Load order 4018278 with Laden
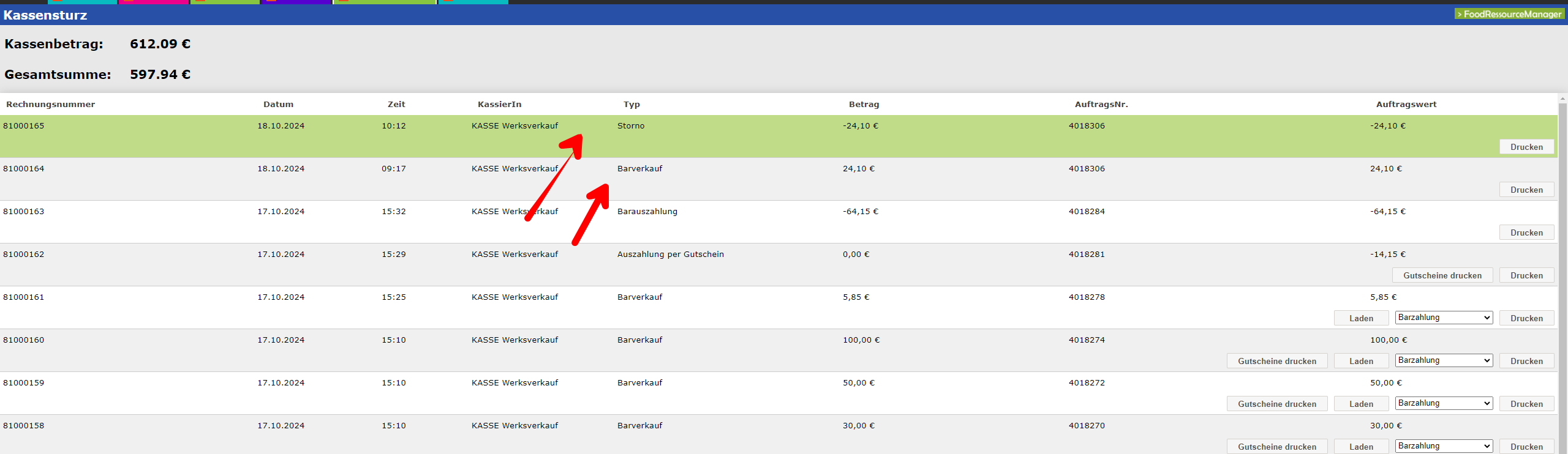This screenshot has width=1568, height=454. pyautogui.click(x=1361, y=318)
